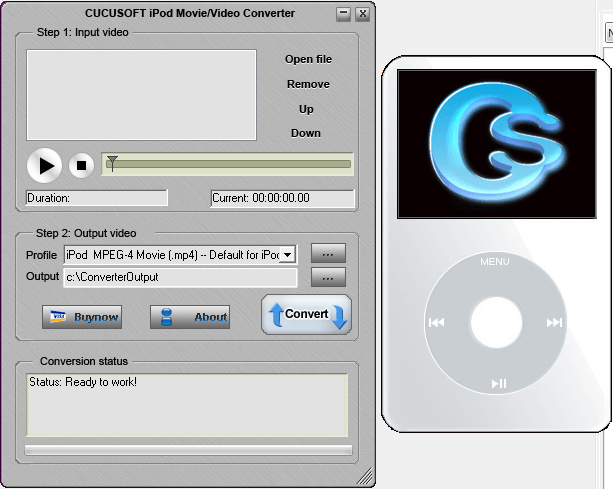Click the Current time field
The image size is (613, 489).
point(282,198)
